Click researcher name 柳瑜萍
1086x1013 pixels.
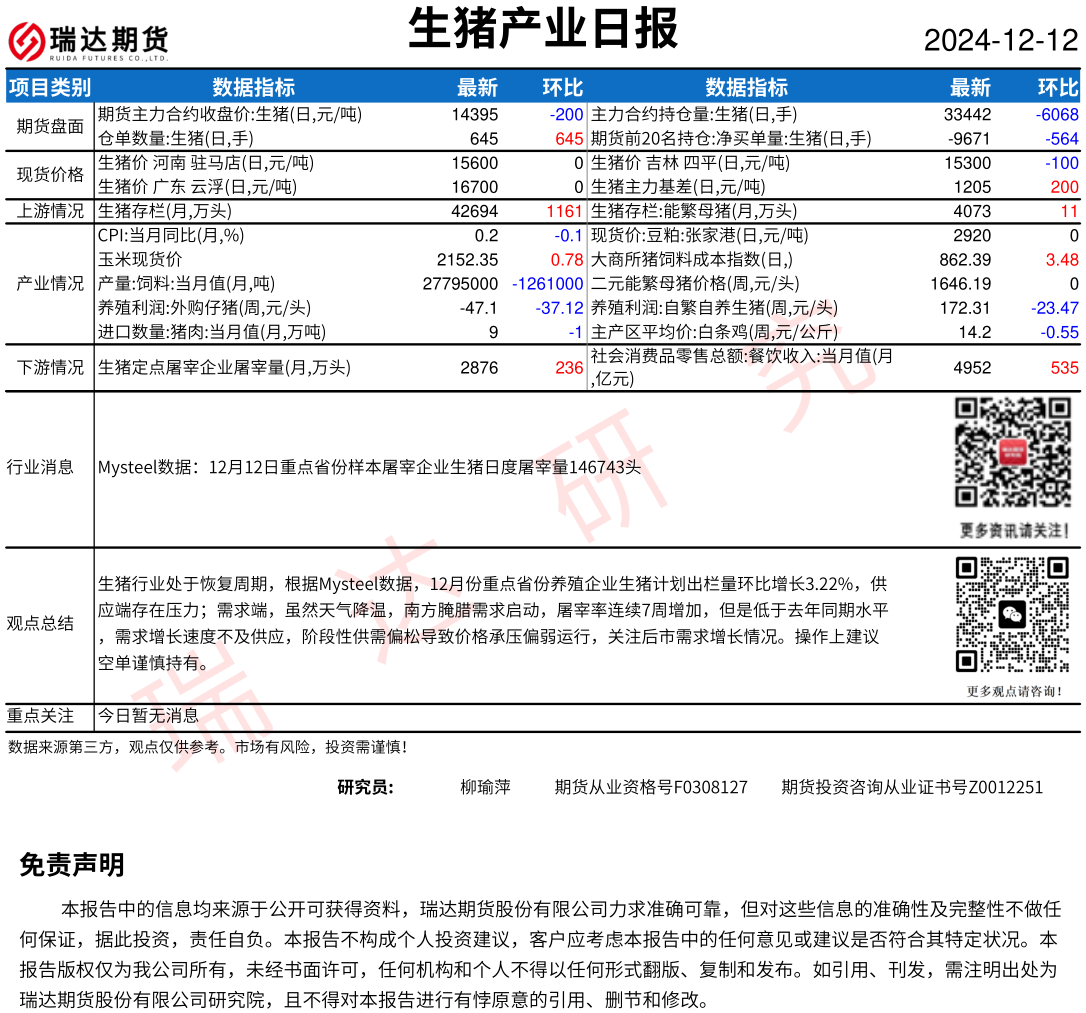coord(485,787)
